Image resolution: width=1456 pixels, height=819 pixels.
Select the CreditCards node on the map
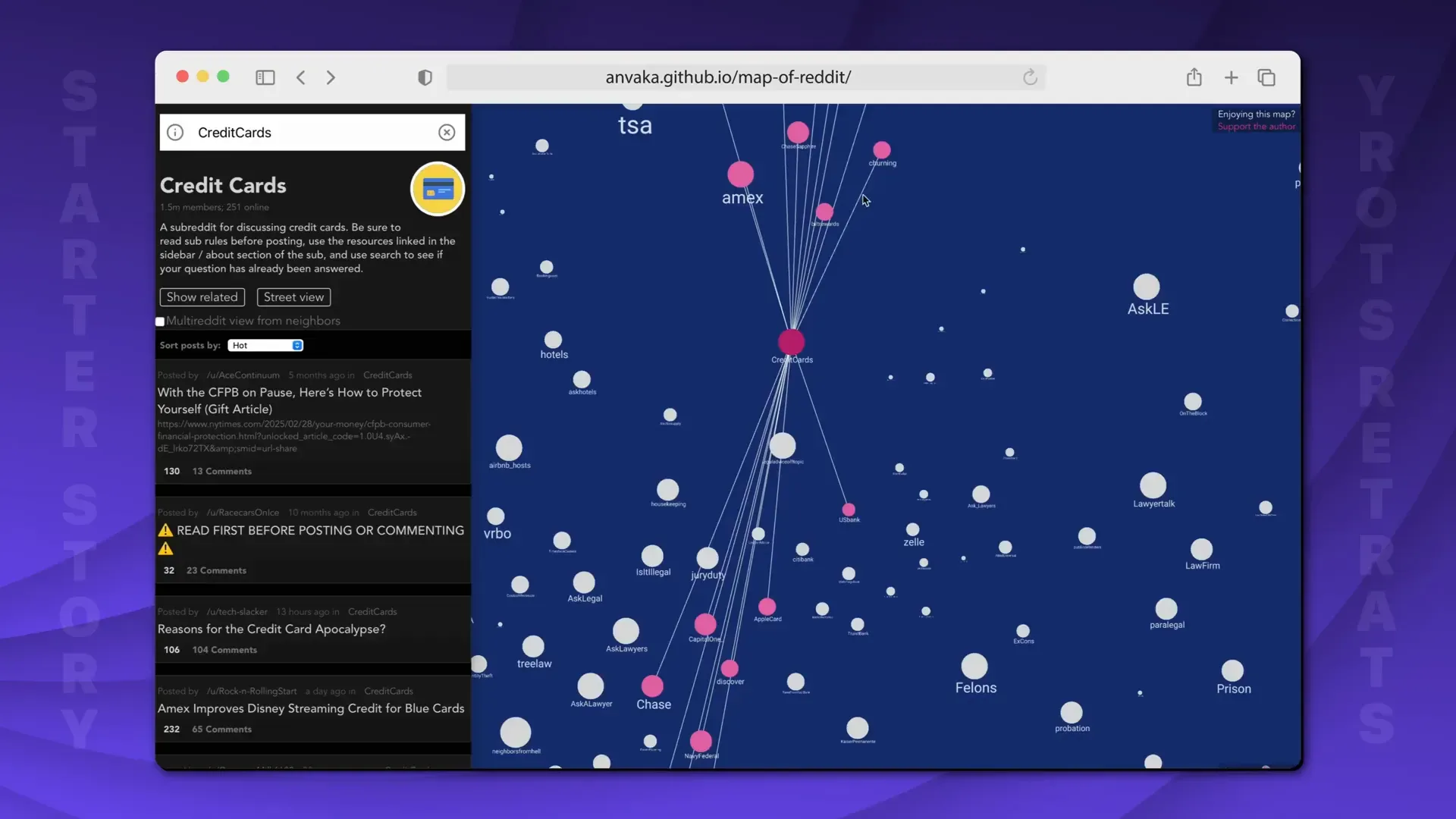click(x=792, y=342)
